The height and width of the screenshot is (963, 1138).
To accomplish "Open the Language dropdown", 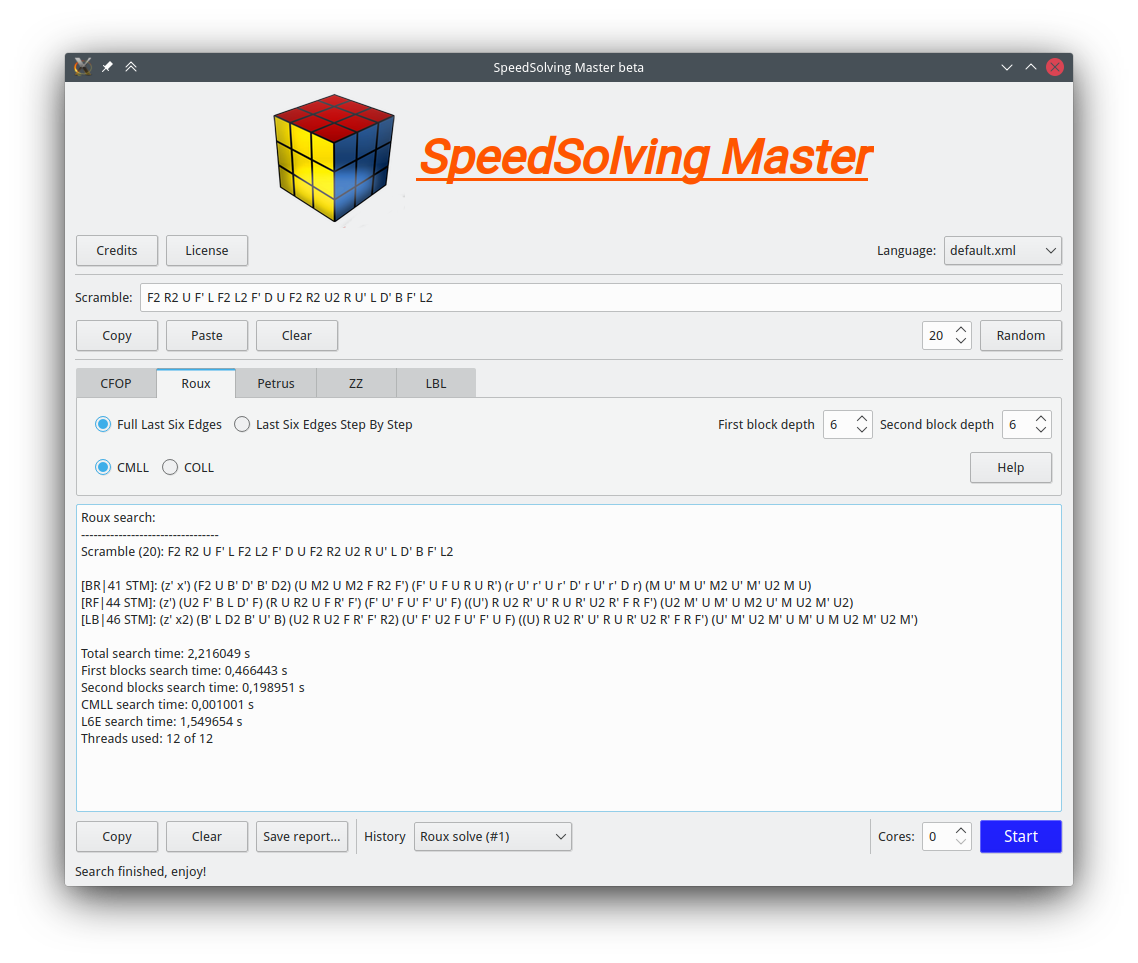I will [x=1002, y=250].
